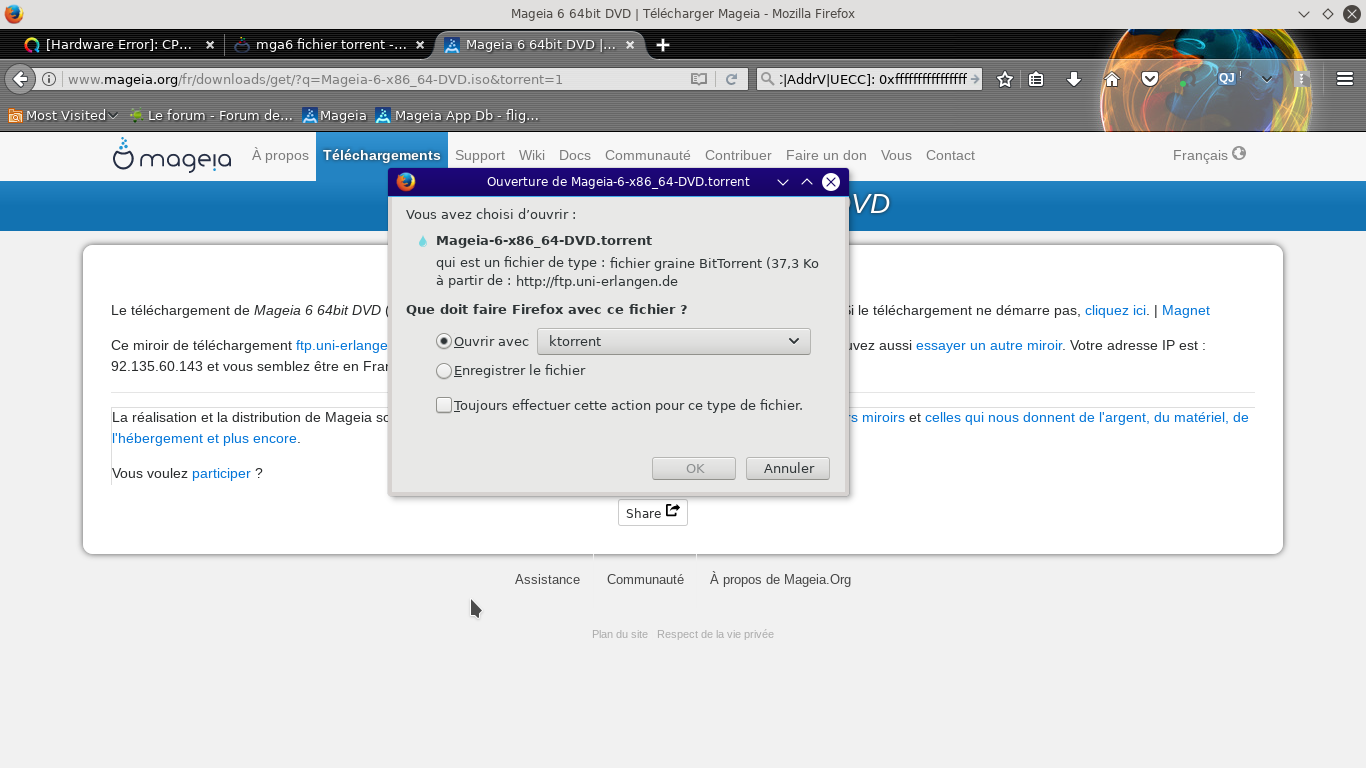Click 'À propos de Mageia.Org' footer link
This screenshot has width=1366, height=768.
(x=780, y=579)
